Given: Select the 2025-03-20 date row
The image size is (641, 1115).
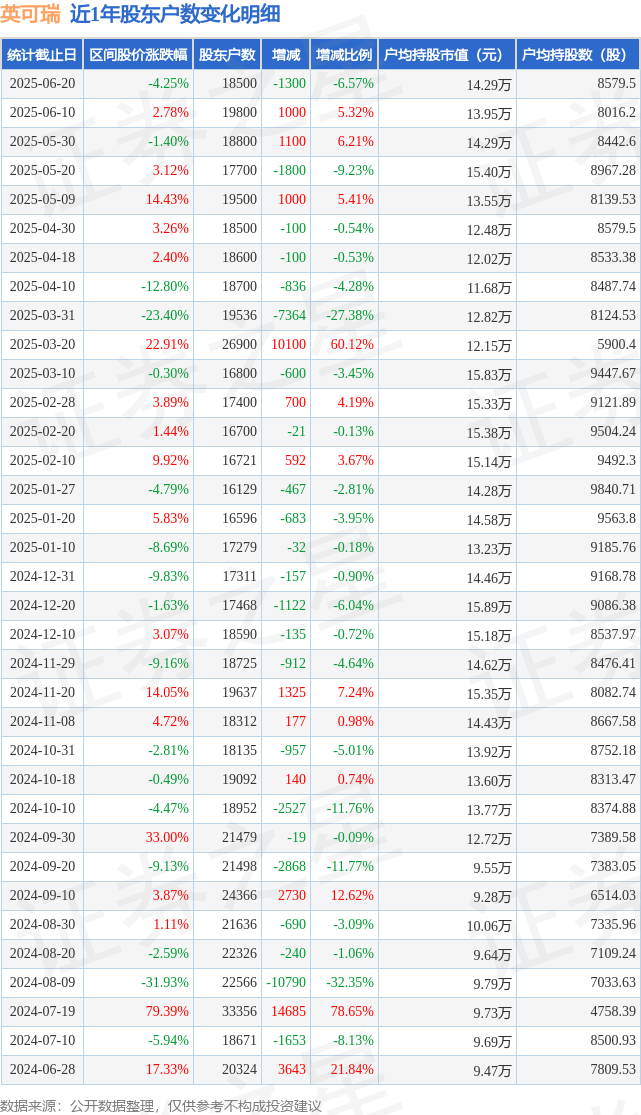Looking at the screenshot, I should click(320, 344).
